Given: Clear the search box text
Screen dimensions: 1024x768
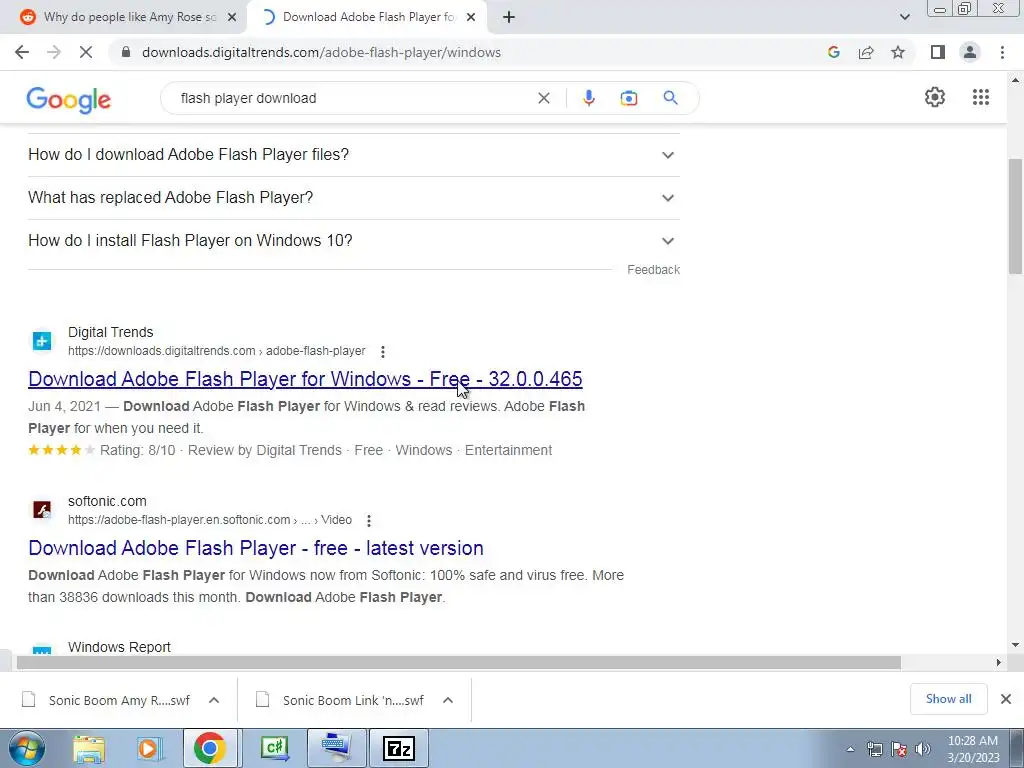Looking at the screenshot, I should pos(543,98).
